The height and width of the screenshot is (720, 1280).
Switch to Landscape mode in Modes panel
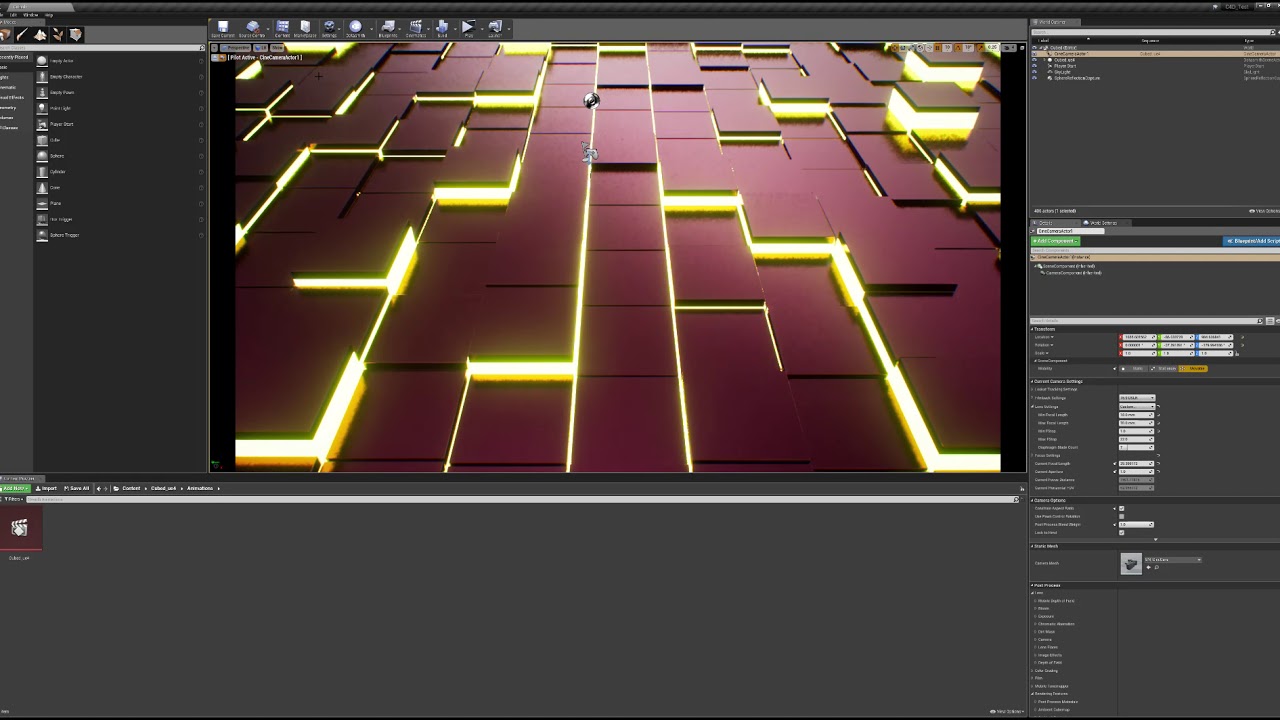(40, 35)
